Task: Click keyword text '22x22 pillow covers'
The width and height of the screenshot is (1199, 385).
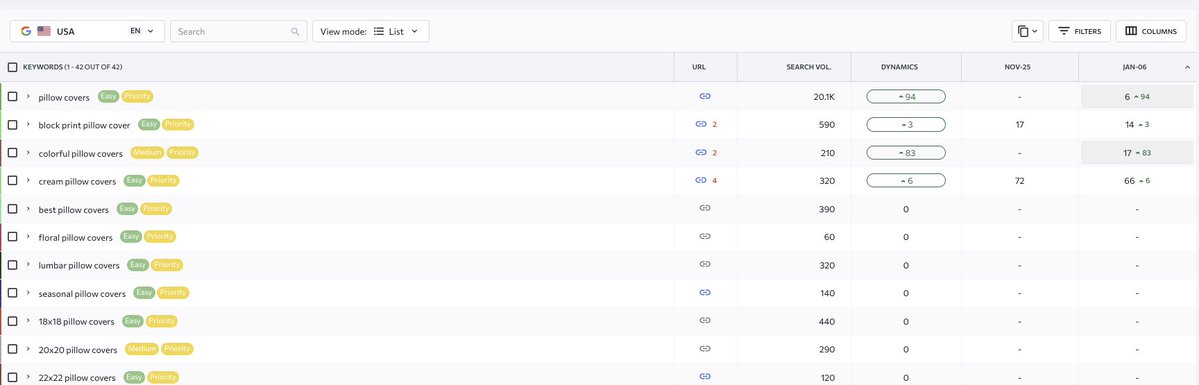Action: point(76,377)
